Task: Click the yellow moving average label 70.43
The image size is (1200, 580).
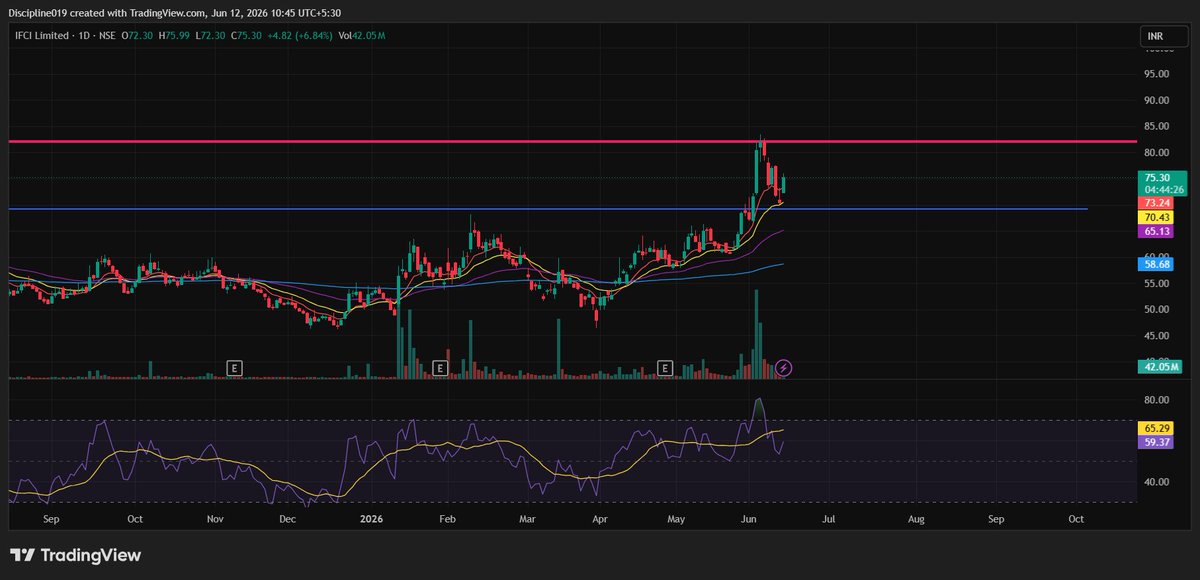Action: point(1157,217)
